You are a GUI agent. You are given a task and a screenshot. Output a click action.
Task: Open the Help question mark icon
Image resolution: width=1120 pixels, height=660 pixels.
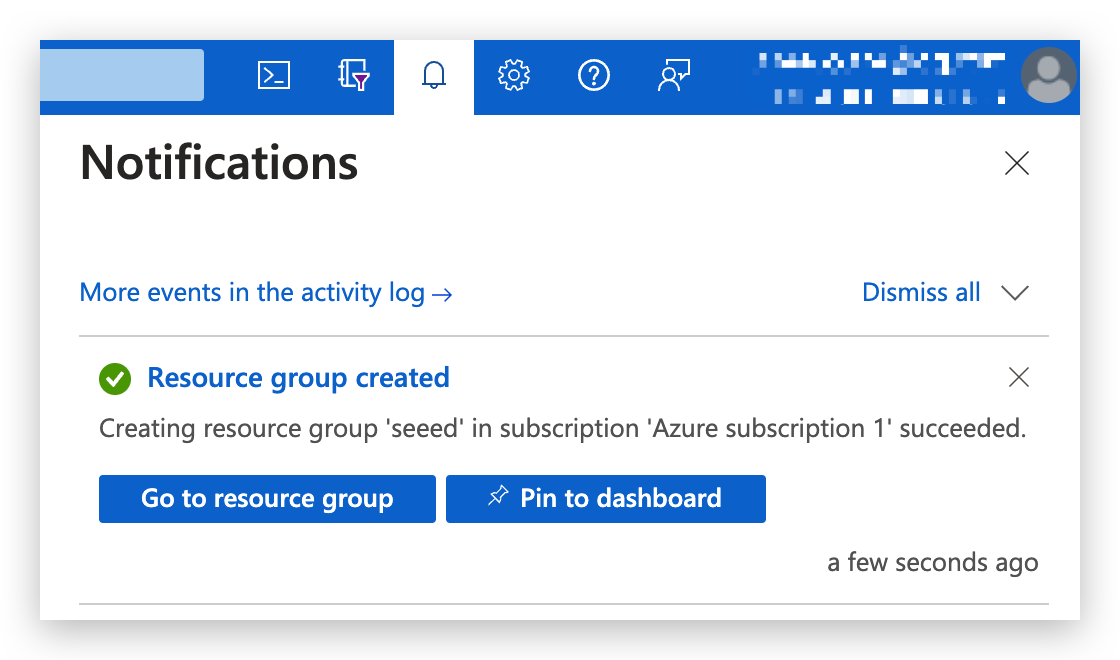pyautogui.click(x=594, y=75)
